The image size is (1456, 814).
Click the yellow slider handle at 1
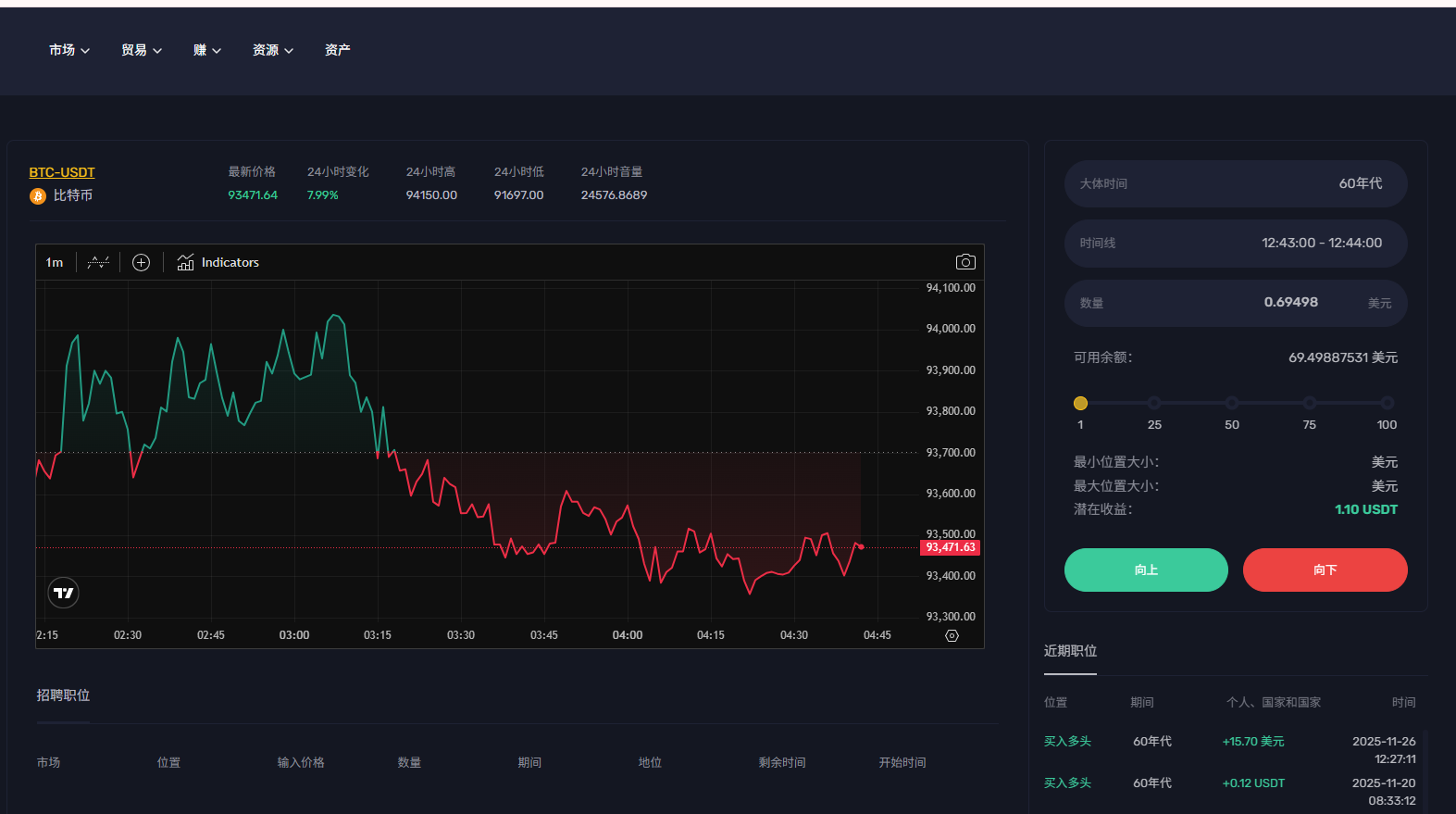click(1080, 403)
